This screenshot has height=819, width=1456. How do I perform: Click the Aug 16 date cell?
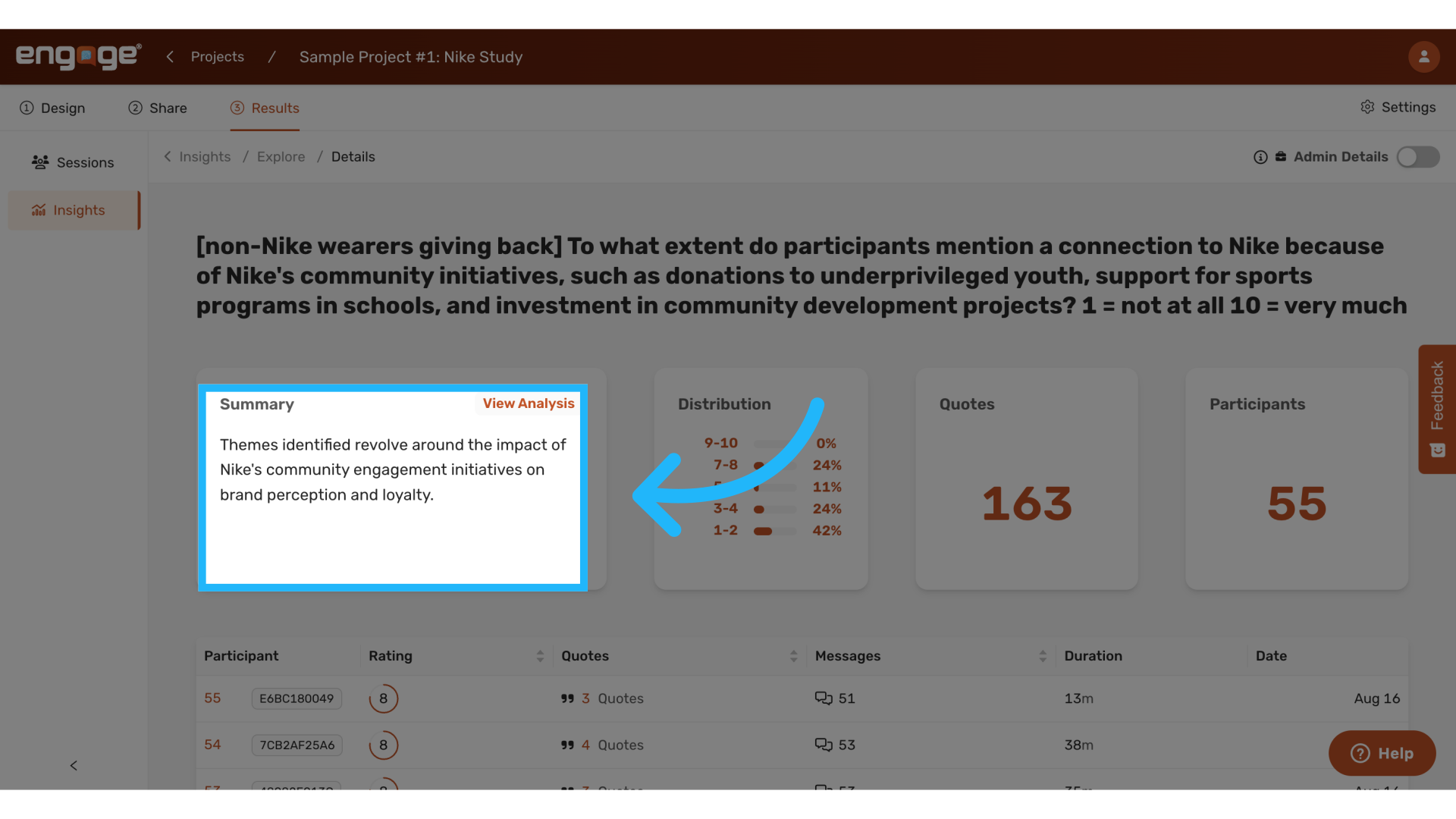pos(1376,698)
